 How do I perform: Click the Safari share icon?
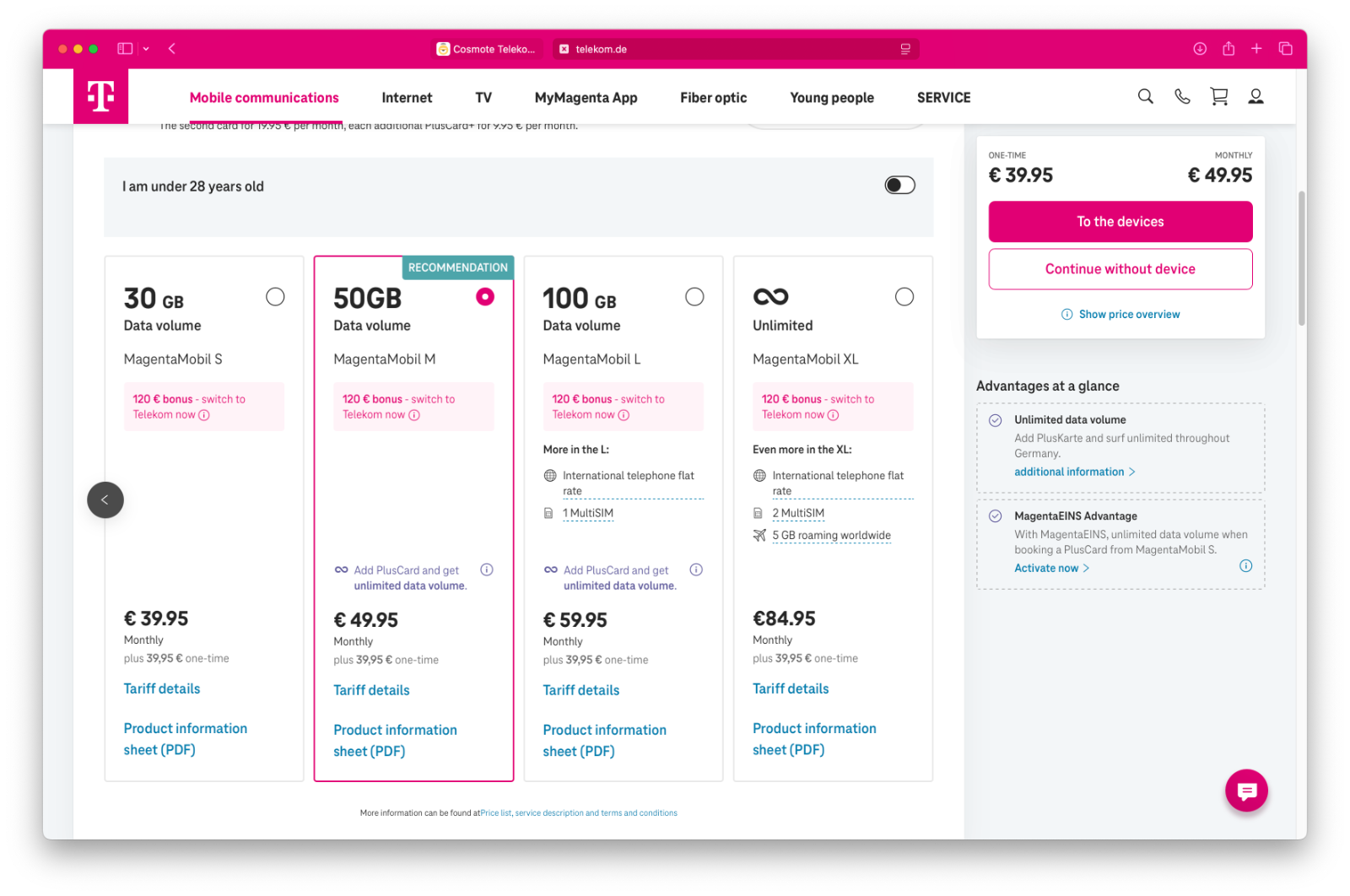click(x=1228, y=49)
